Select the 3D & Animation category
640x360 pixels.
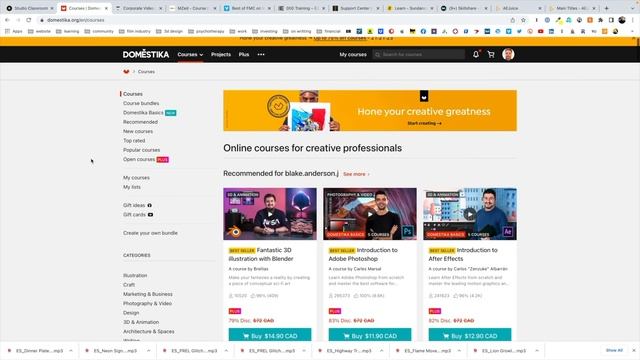[x=141, y=322]
